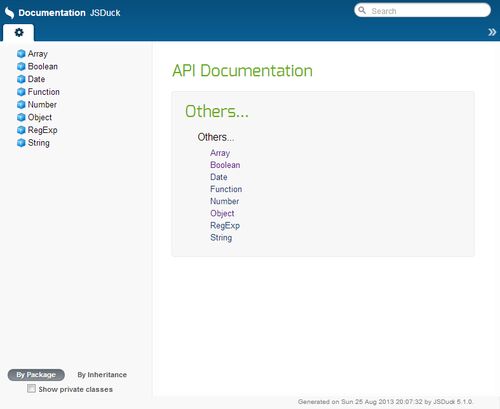This screenshot has height=409, width=500.
Task: Select Object in the sidebar tree
Action: click(x=40, y=117)
